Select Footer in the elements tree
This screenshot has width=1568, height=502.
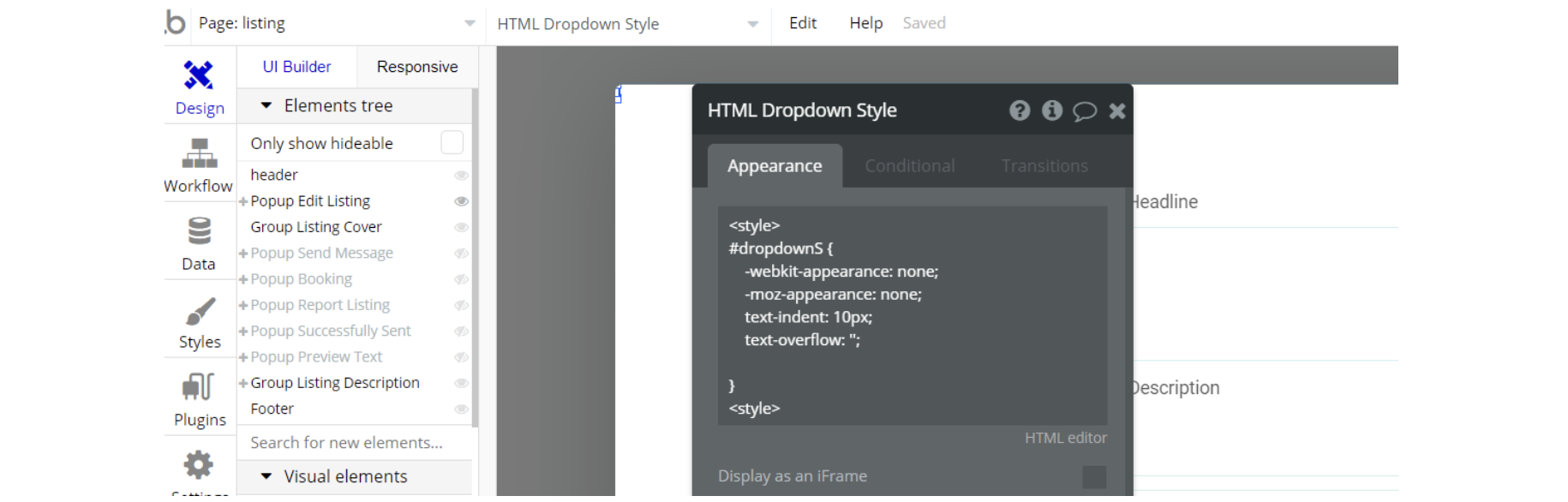click(272, 409)
